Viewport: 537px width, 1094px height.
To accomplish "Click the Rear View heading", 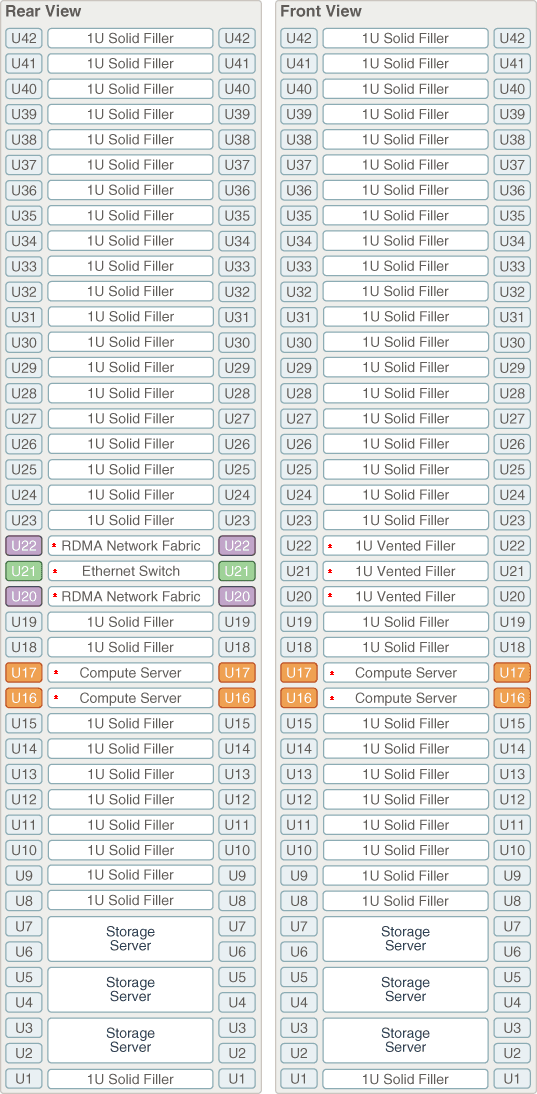I will point(43,11).
